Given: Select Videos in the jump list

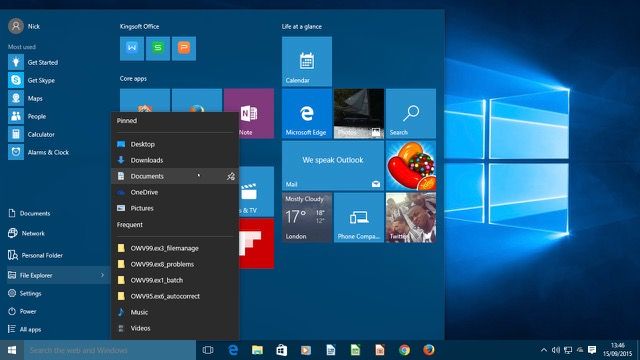Looking at the screenshot, I should 175,328.
